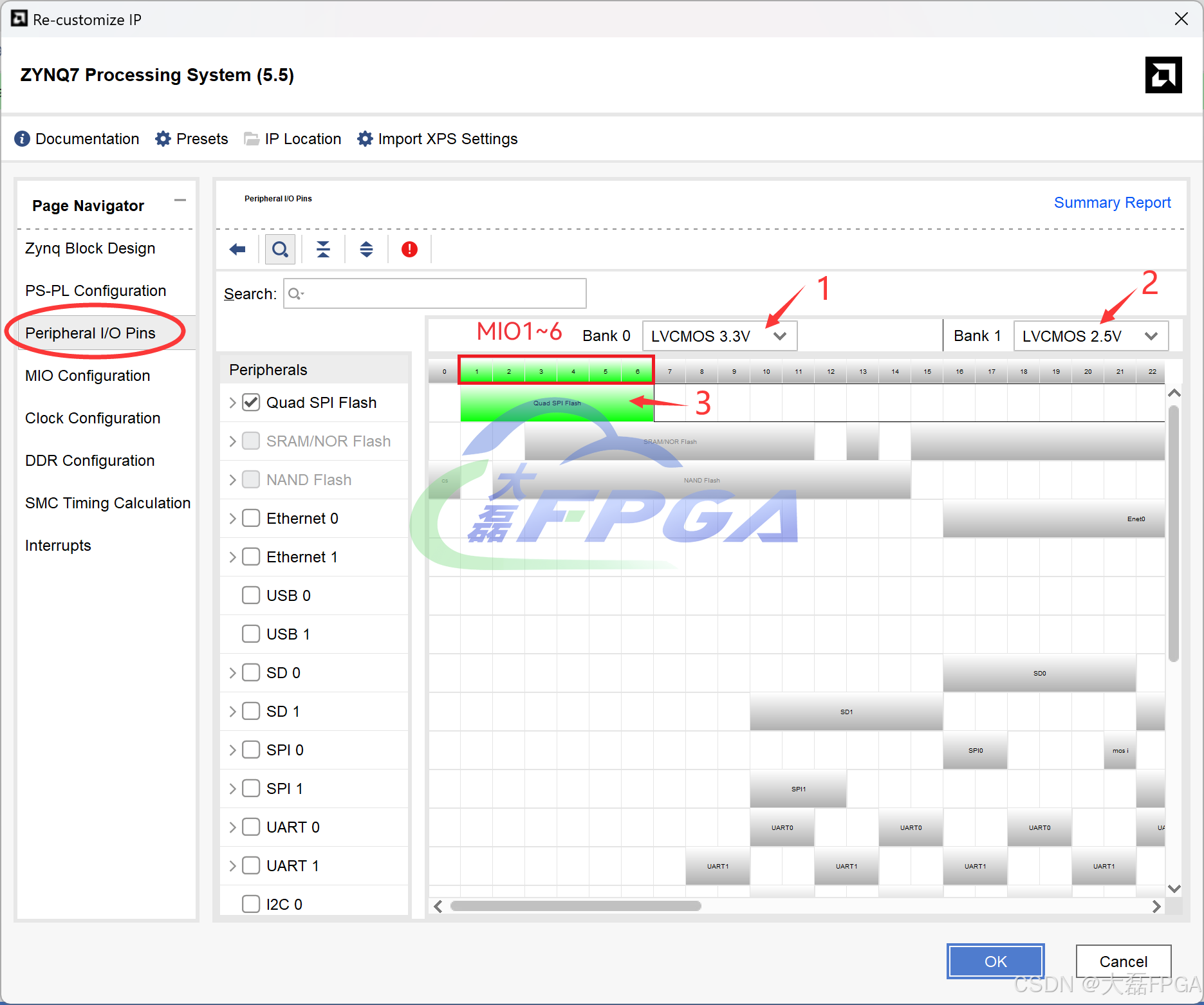Focus the Search input field
The height and width of the screenshot is (1005, 1204).
coord(435,293)
